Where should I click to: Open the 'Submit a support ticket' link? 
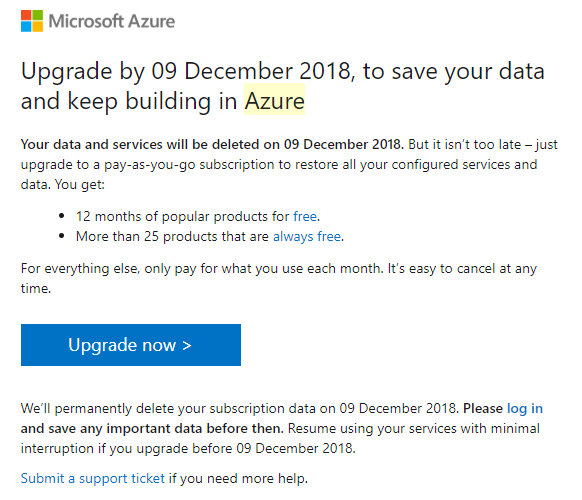[x=92, y=478]
